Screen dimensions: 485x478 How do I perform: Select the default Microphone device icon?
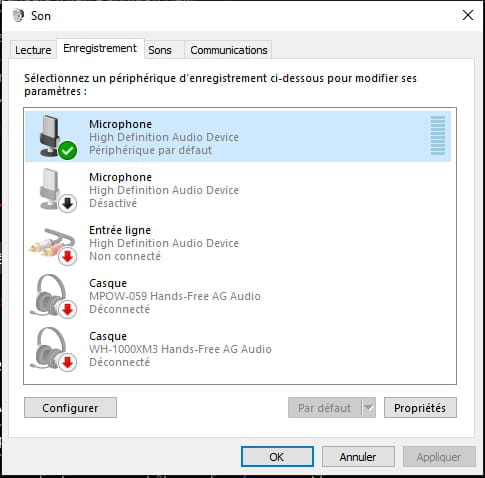tap(53, 137)
